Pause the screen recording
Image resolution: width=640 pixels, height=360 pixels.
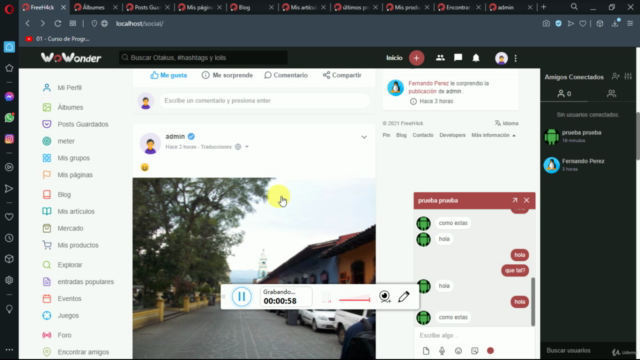(x=242, y=296)
